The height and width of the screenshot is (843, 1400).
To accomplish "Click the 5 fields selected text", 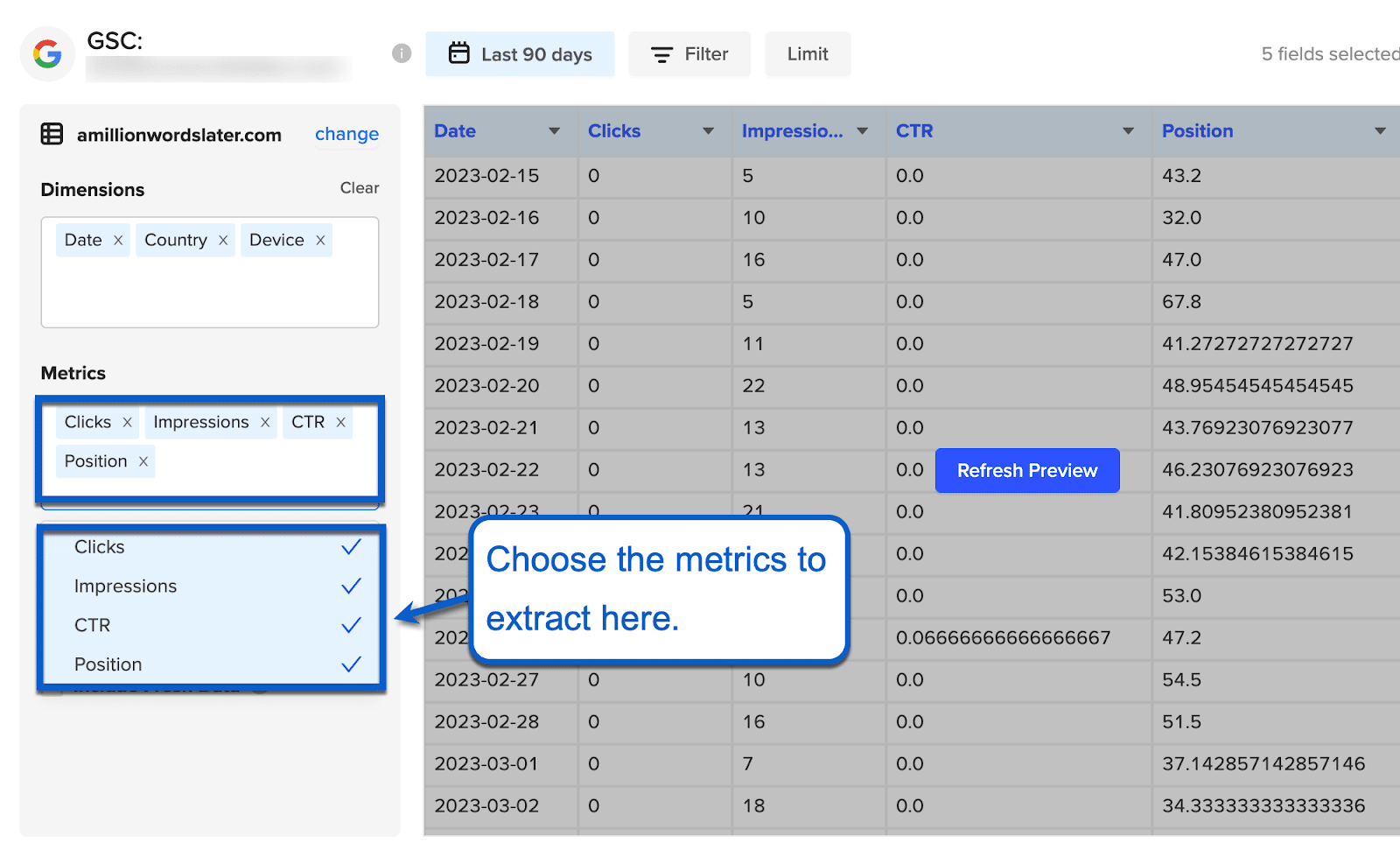I will click(1330, 54).
